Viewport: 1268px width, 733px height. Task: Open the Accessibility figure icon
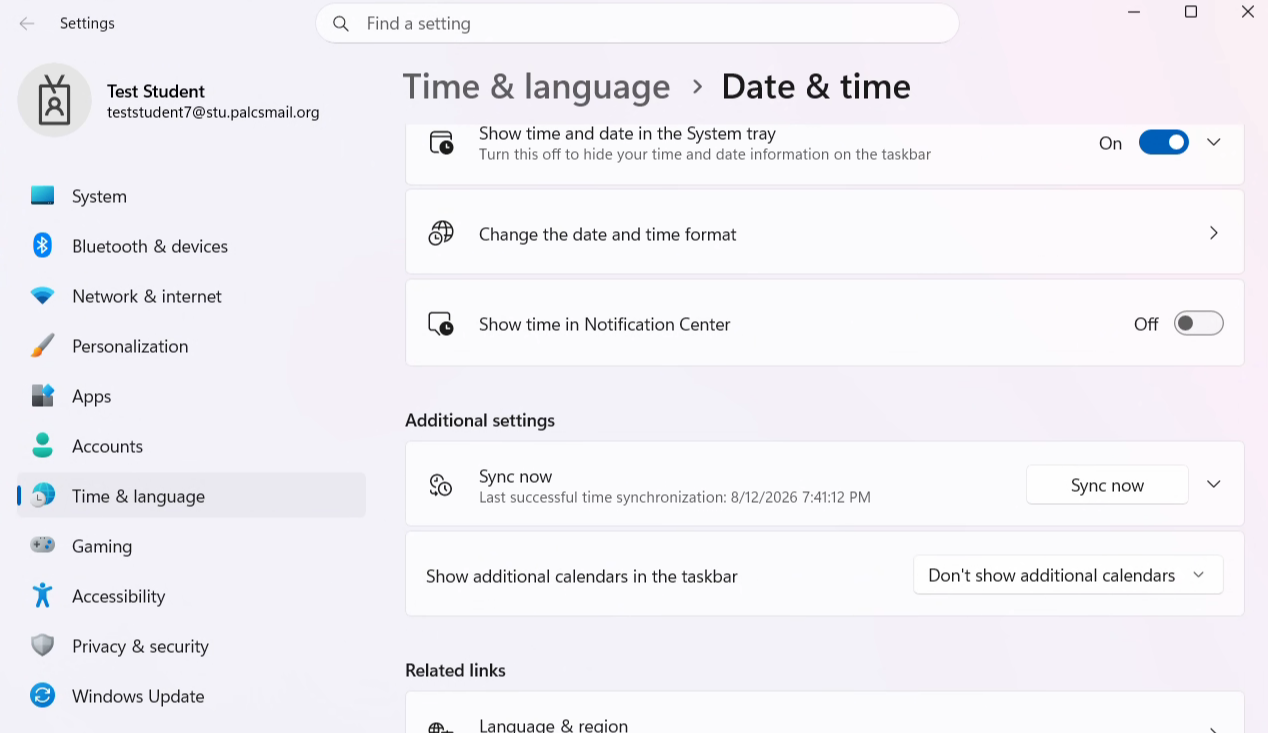[42, 596]
